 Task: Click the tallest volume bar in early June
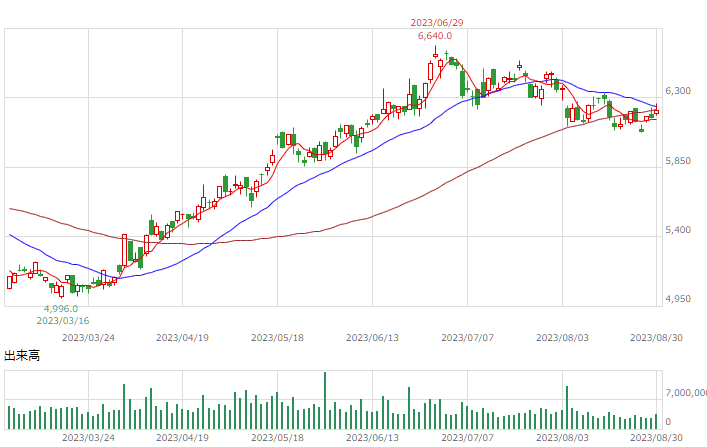pyautogui.click(x=325, y=401)
